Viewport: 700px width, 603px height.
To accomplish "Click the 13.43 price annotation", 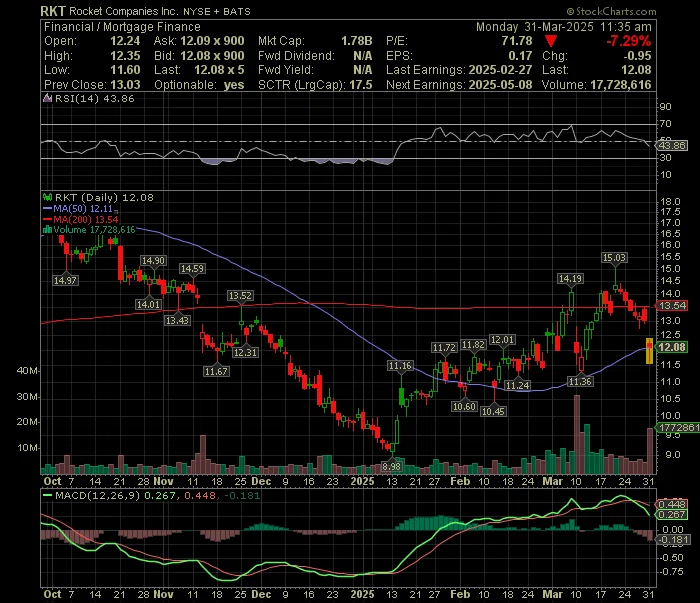I will 177,320.
